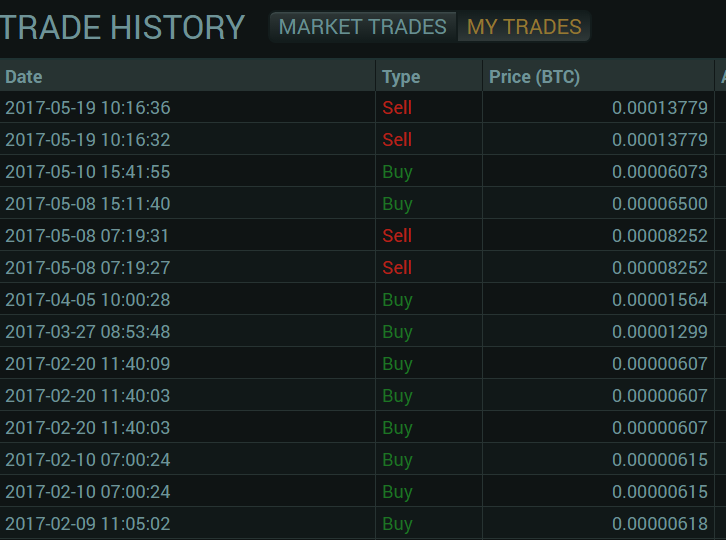The height and width of the screenshot is (540, 726).
Task: Click the price 0.00001299
Action: coord(659,332)
